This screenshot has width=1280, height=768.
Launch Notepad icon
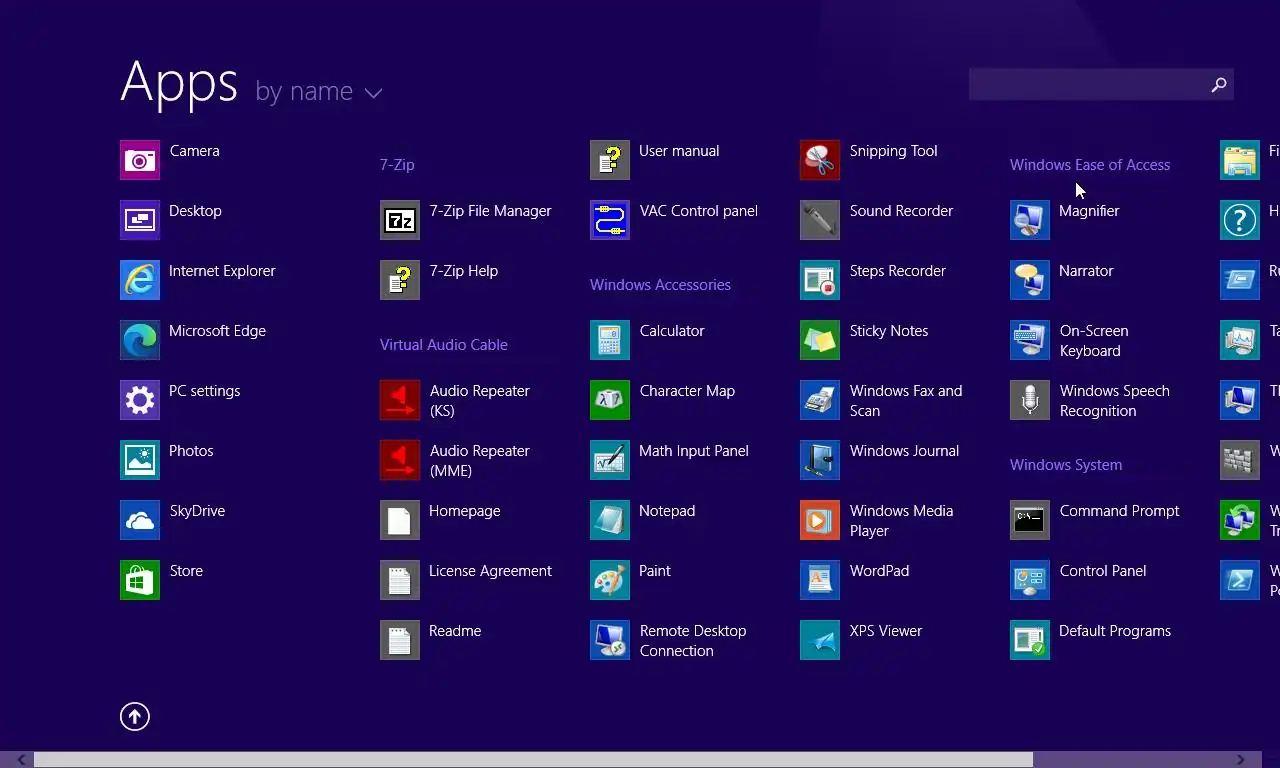coord(610,520)
